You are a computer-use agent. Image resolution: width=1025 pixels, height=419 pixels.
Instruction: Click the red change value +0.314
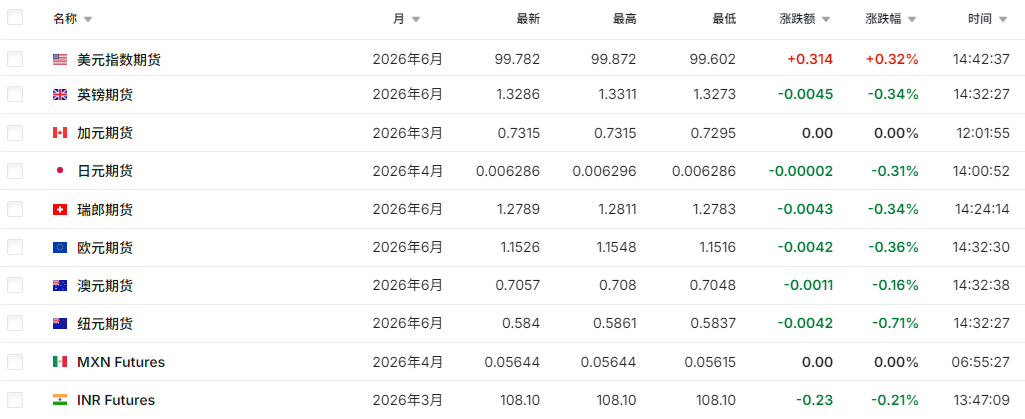click(810, 59)
